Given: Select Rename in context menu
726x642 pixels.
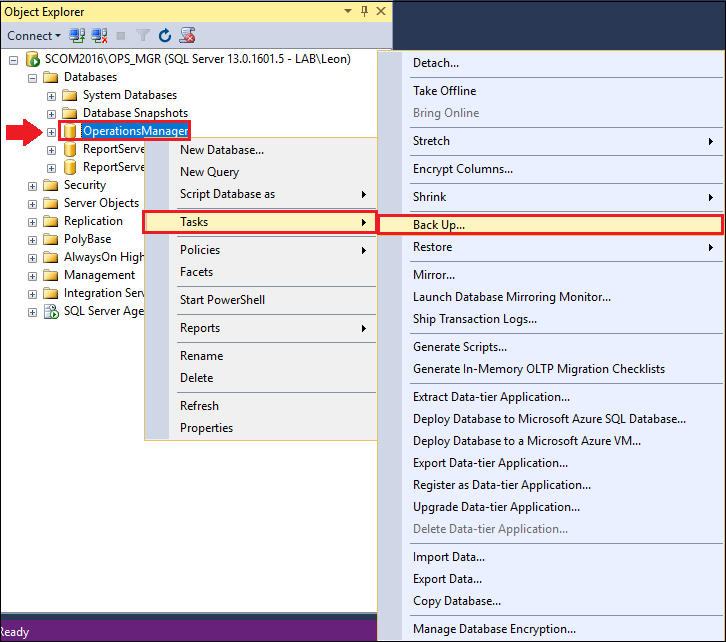Looking at the screenshot, I should pyautogui.click(x=261, y=356).
